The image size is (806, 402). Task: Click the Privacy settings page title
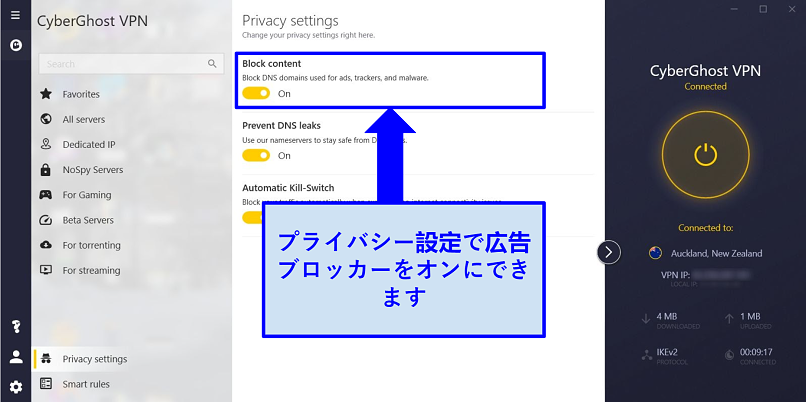point(290,21)
